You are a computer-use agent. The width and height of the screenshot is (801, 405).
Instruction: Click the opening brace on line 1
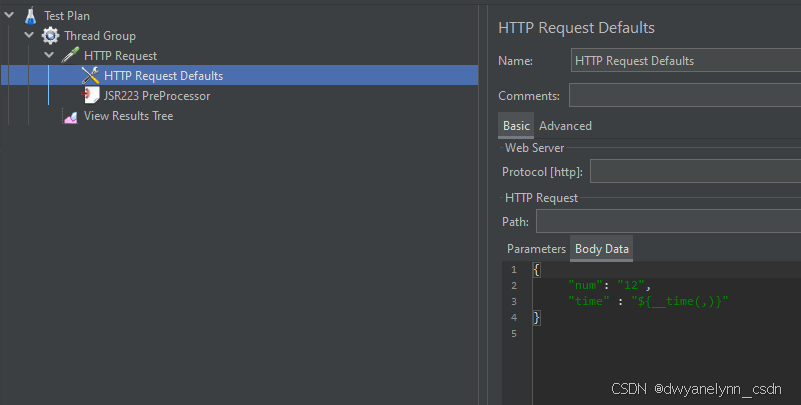click(536, 270)
